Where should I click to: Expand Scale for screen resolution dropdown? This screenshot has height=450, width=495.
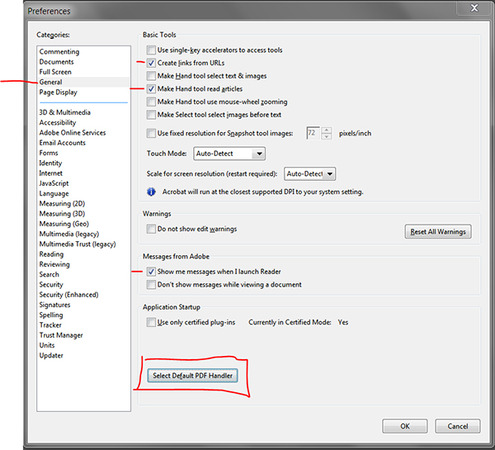(310, 174)
